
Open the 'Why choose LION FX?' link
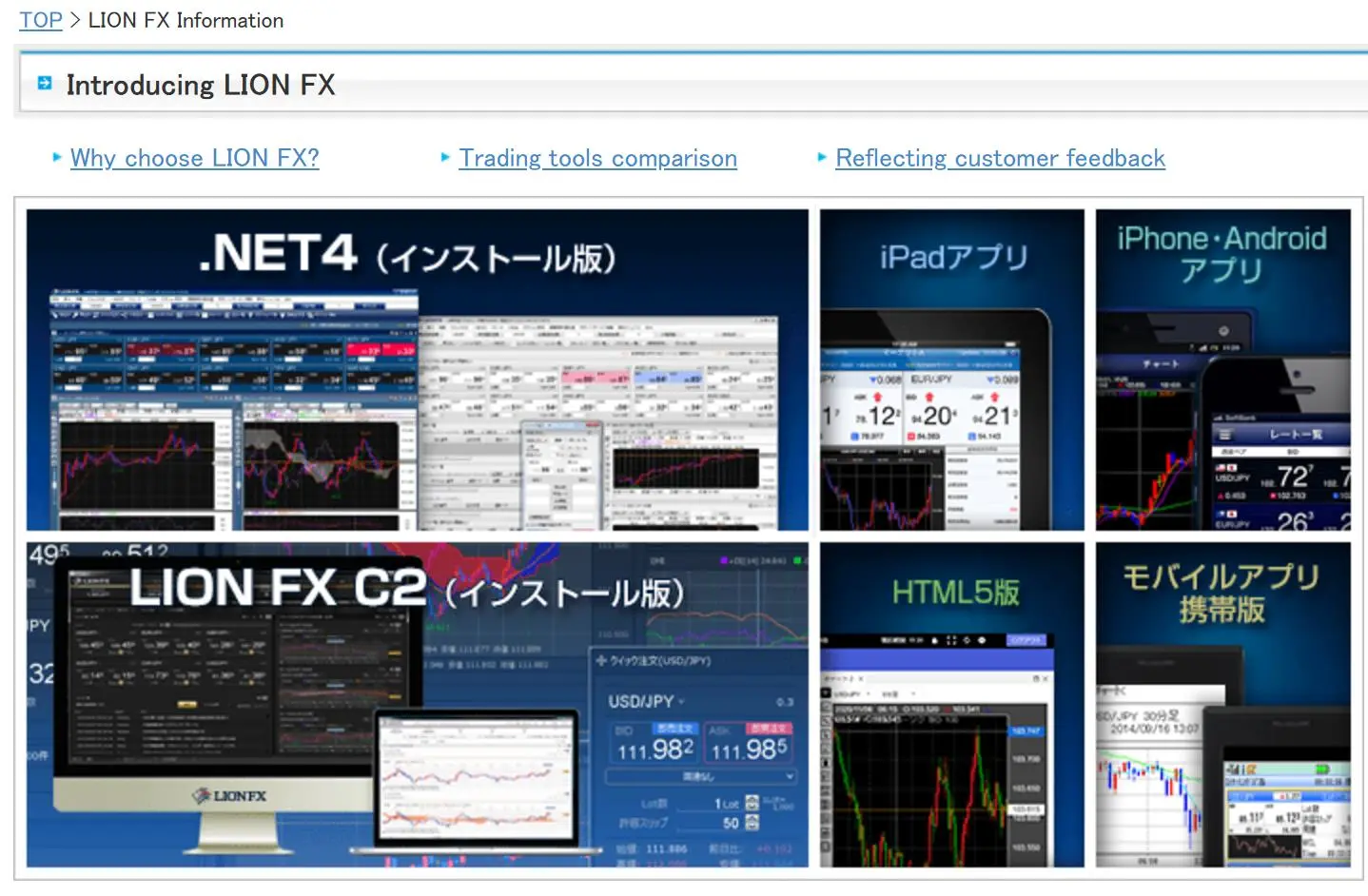tap(195, 158)
